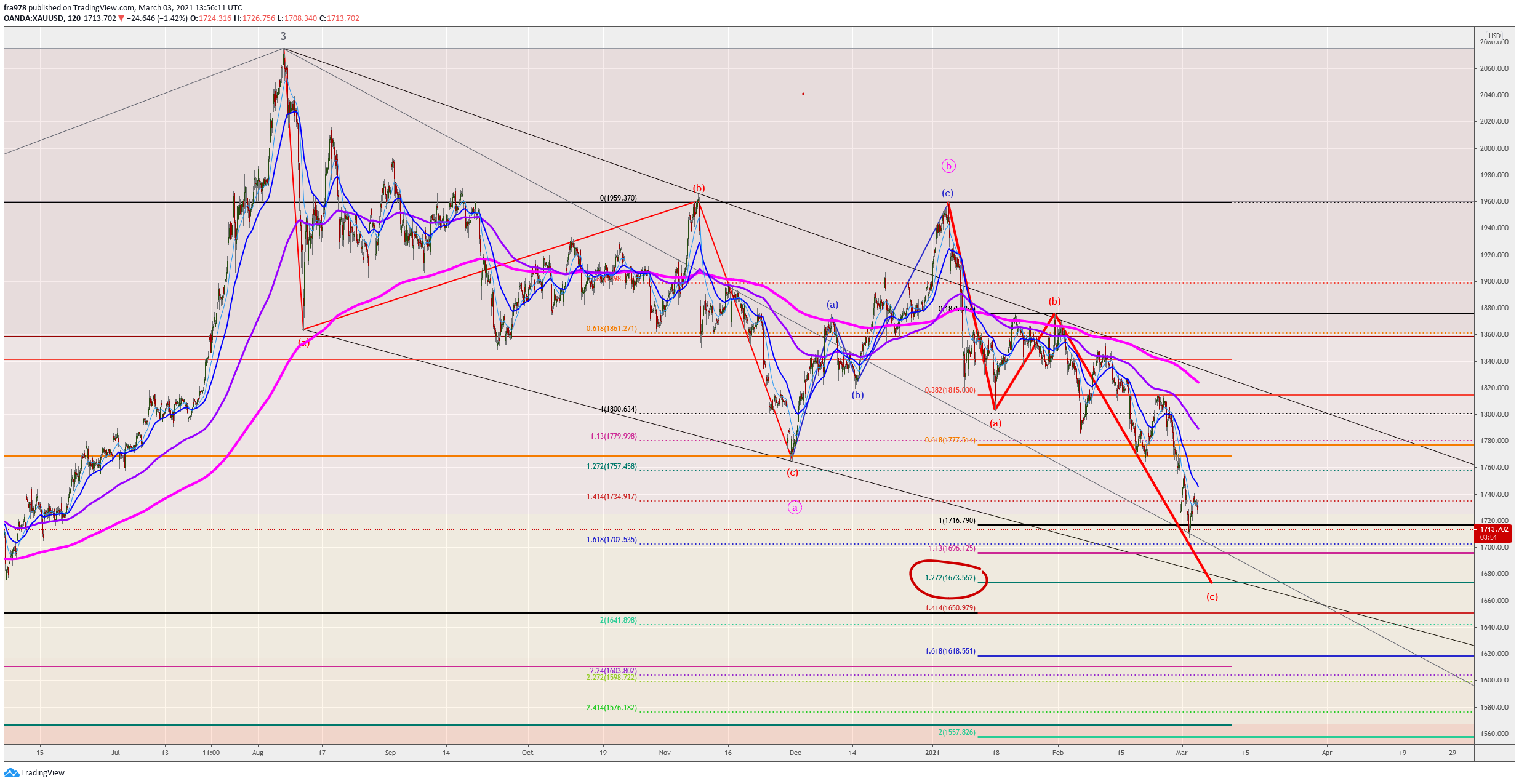
Task: Click the Feb label on time axis
Action: coord(1057,753)
